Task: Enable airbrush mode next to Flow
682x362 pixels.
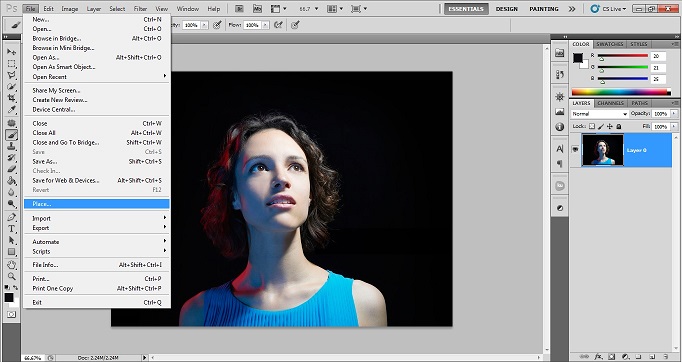Action: coord(278,25)
